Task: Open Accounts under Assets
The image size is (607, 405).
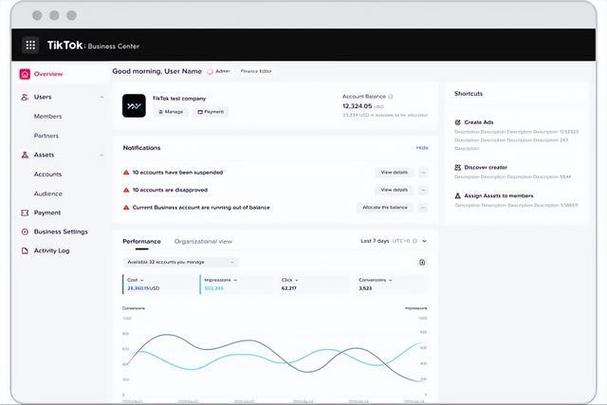Action: [x=48, y=174]
